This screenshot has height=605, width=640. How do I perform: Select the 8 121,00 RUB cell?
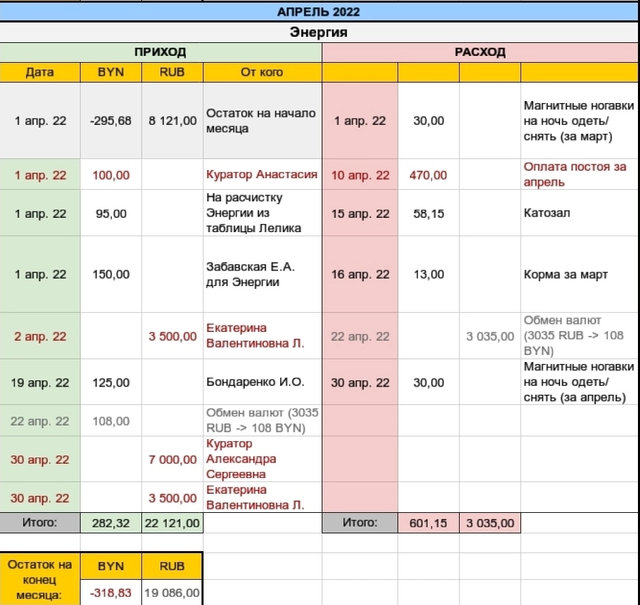pyautogui.click(x=172, y=121)
